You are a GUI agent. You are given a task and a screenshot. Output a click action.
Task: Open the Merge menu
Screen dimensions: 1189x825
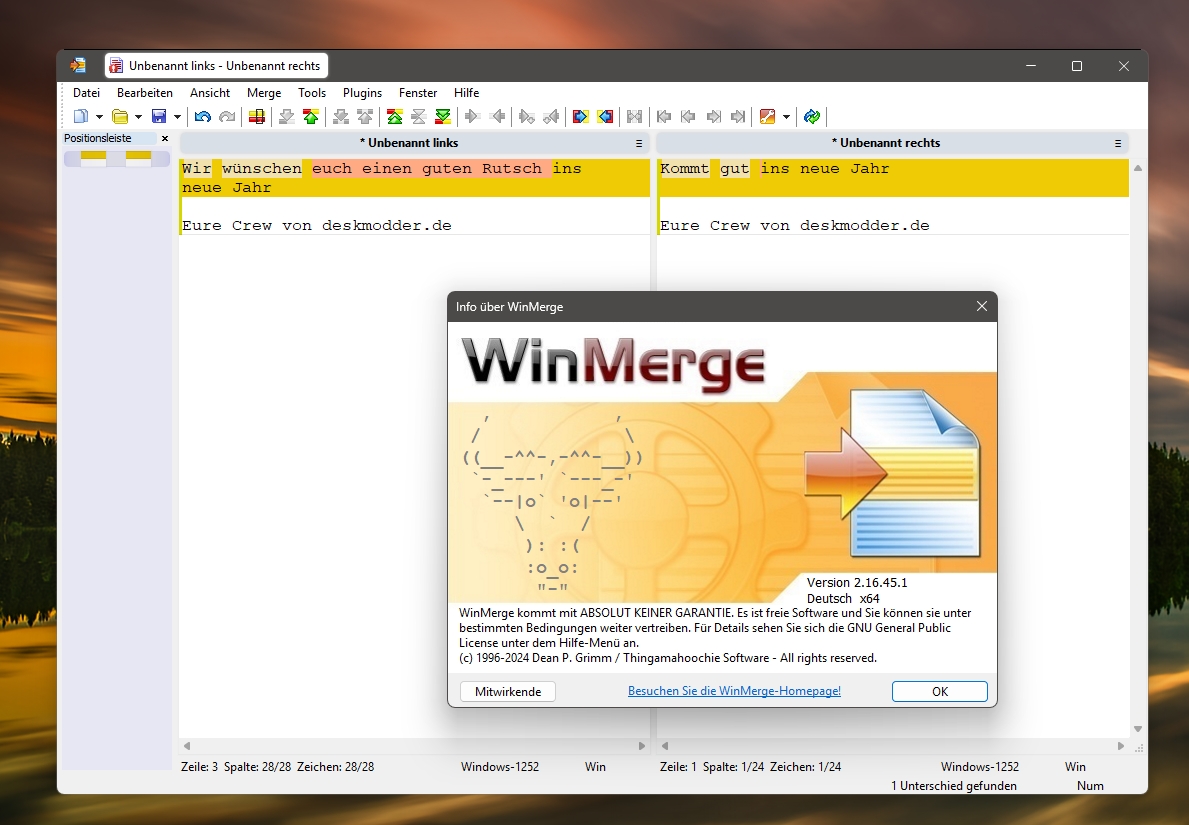(264, 93)
